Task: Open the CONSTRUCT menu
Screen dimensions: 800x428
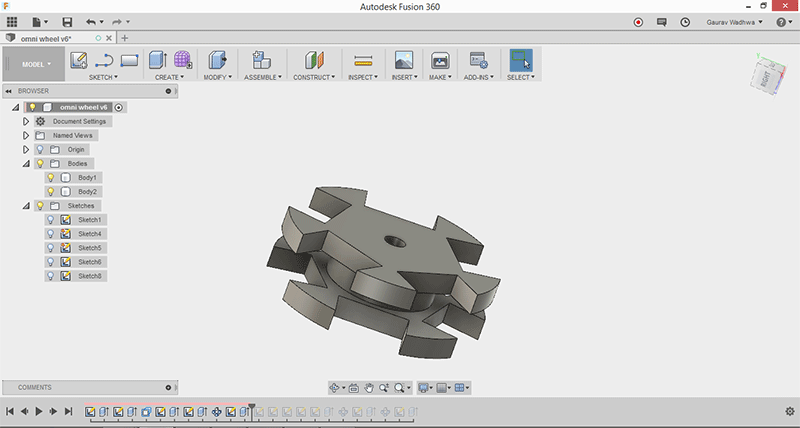Action: [314, 77]
